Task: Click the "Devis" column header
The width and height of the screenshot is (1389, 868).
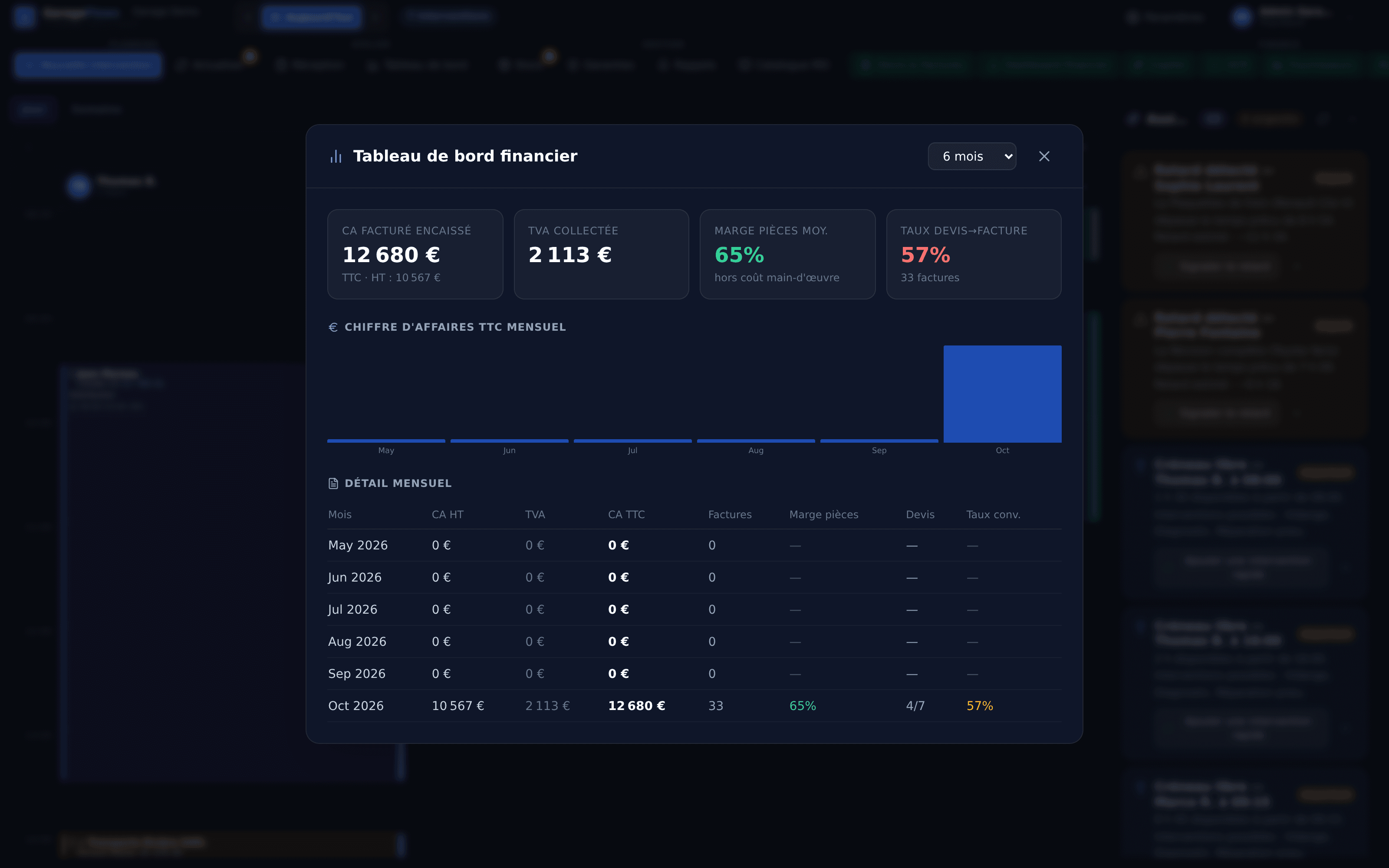Action: click(x=920, y=515)
